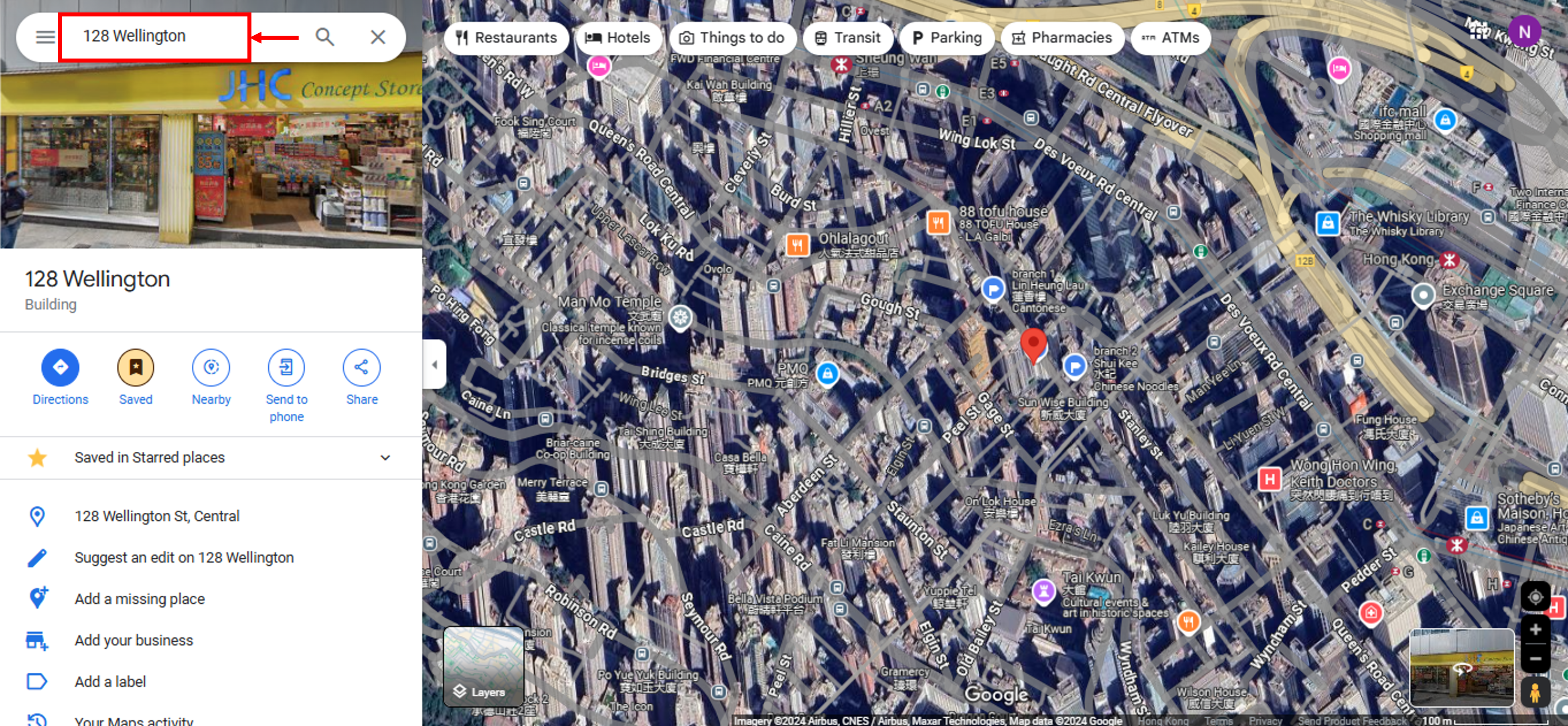1568x726 pixels.
Task: Click Send to phone icon
Action: (x=286, y=367)
